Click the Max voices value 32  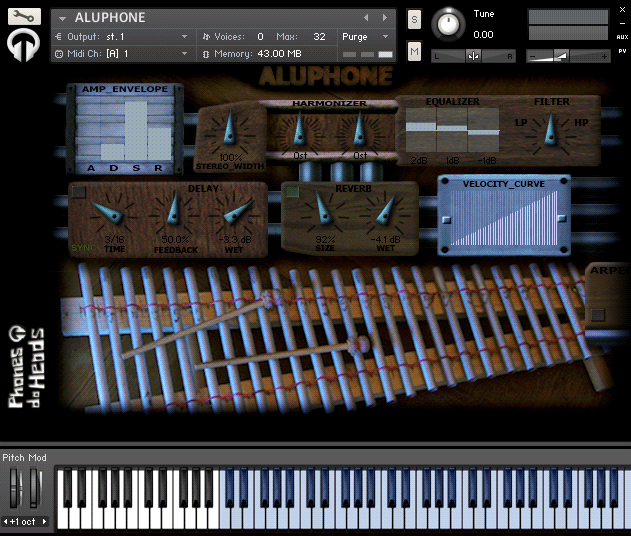(319, 37)
